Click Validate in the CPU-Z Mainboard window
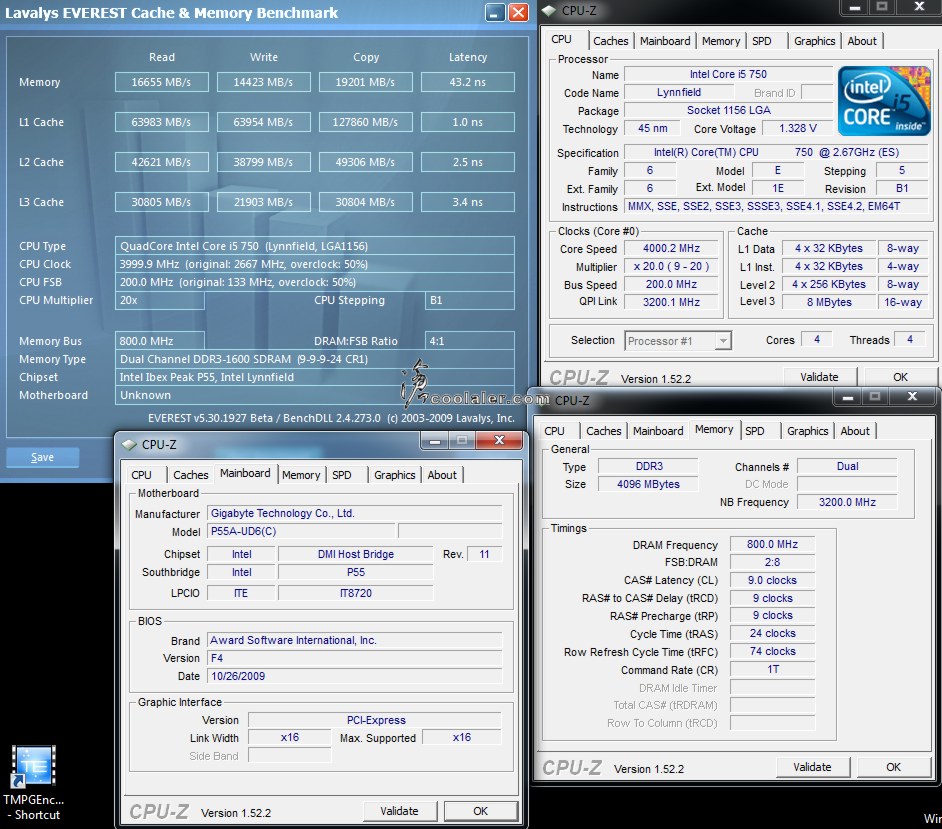942x829 pixels. click(x=399, y=811)
